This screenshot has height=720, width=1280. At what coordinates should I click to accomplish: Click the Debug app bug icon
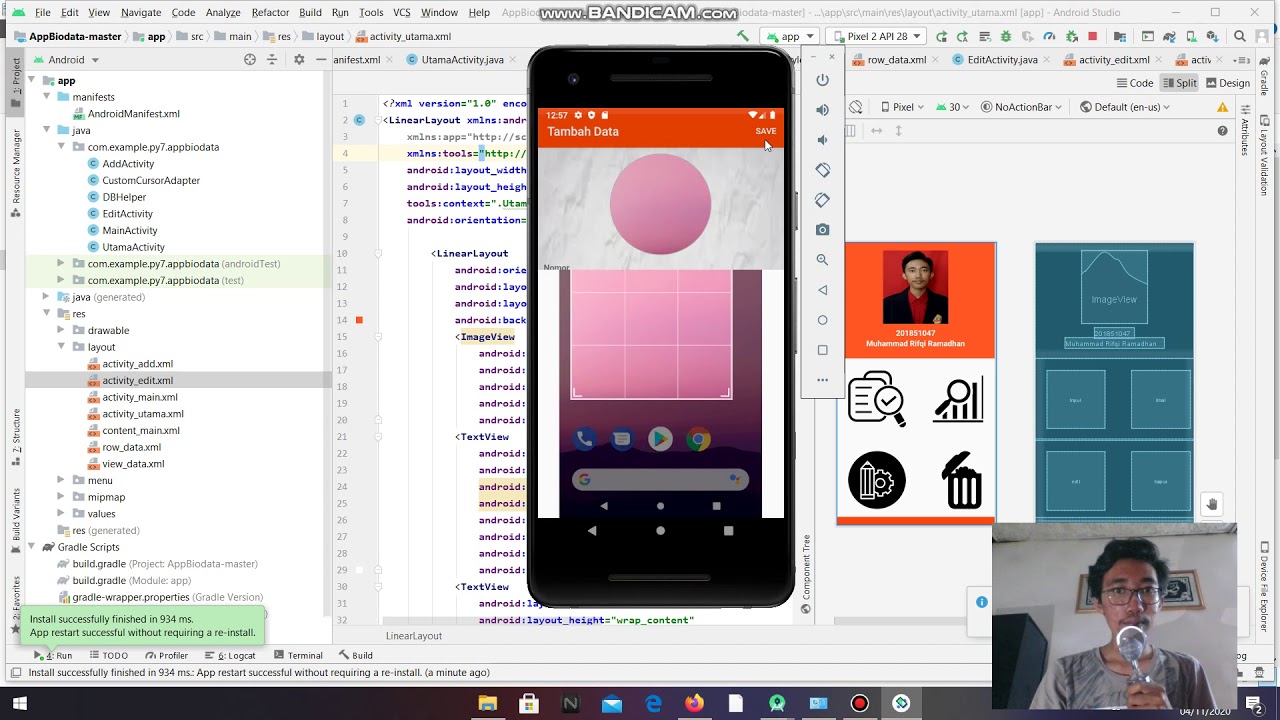(x=1006, y=36)
